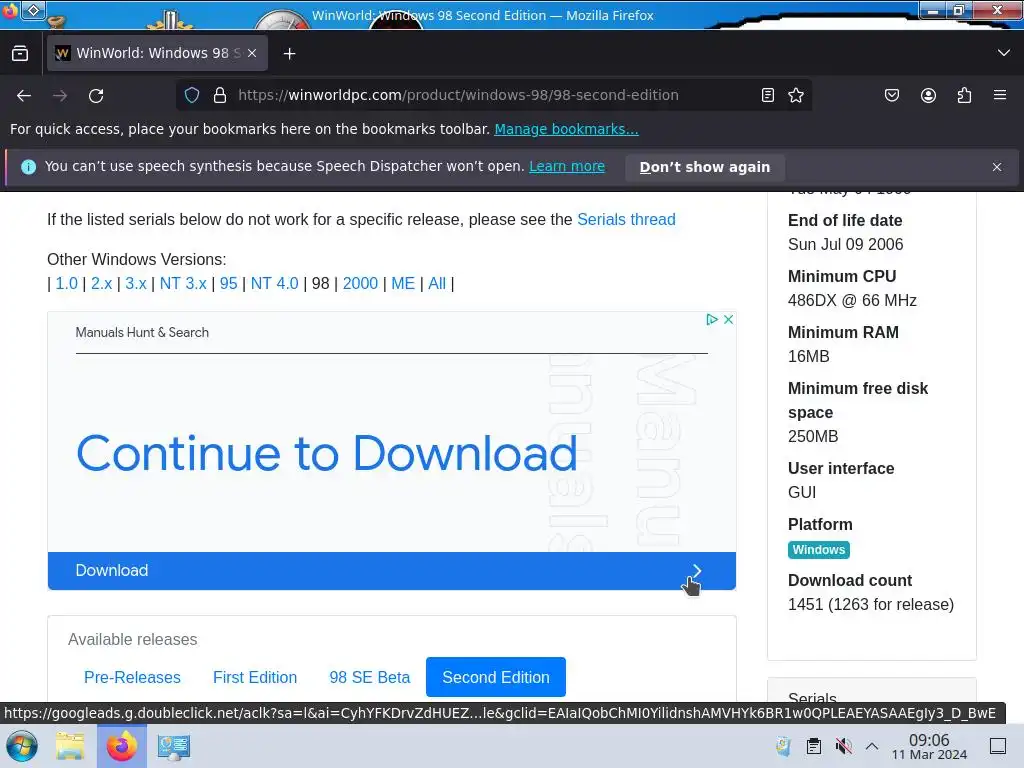Click the updates tray icon
Viewport: 1024px width, 768px height.
coord(784,746)
